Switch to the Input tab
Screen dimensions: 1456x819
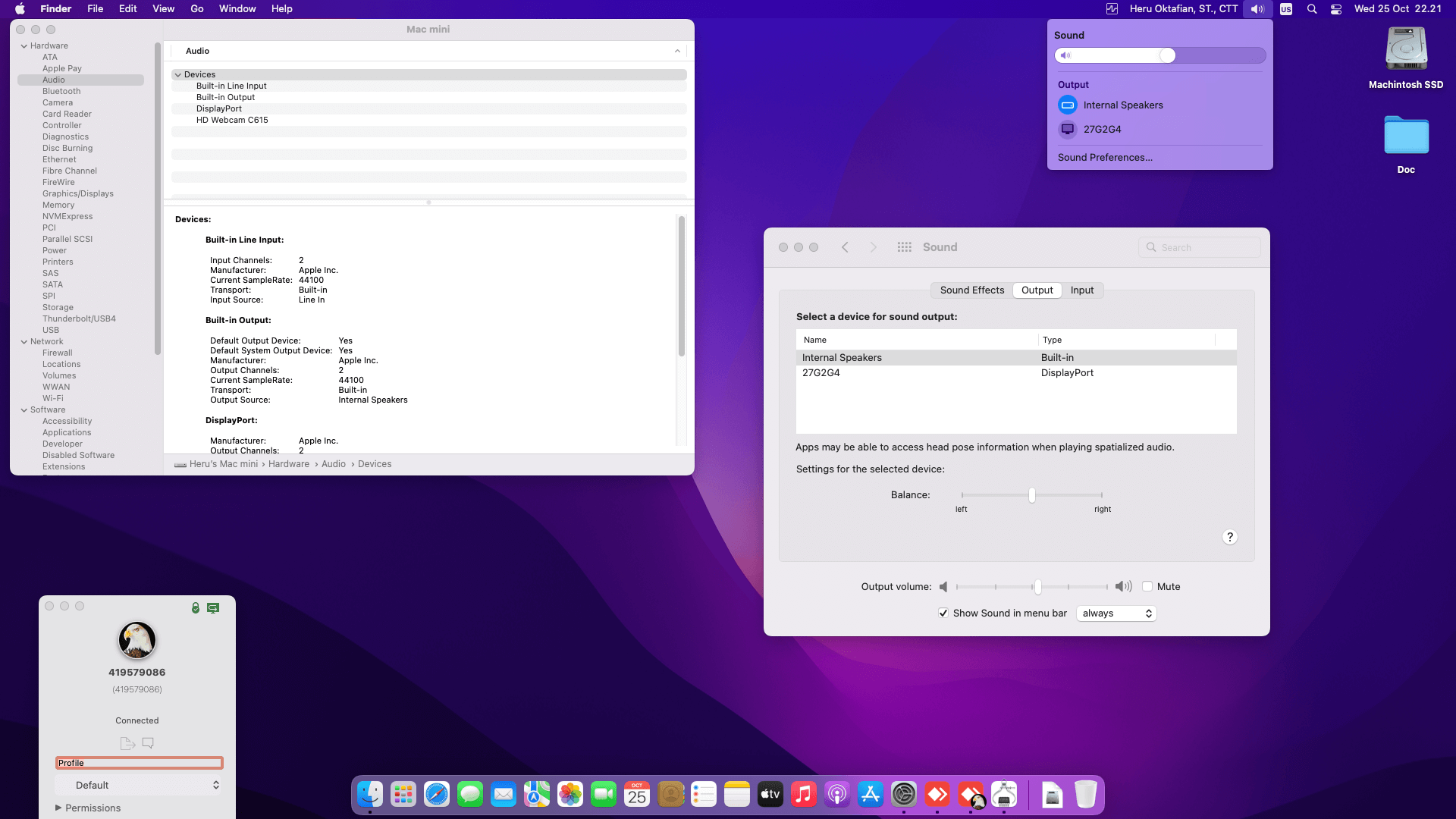click(1082, 290)
